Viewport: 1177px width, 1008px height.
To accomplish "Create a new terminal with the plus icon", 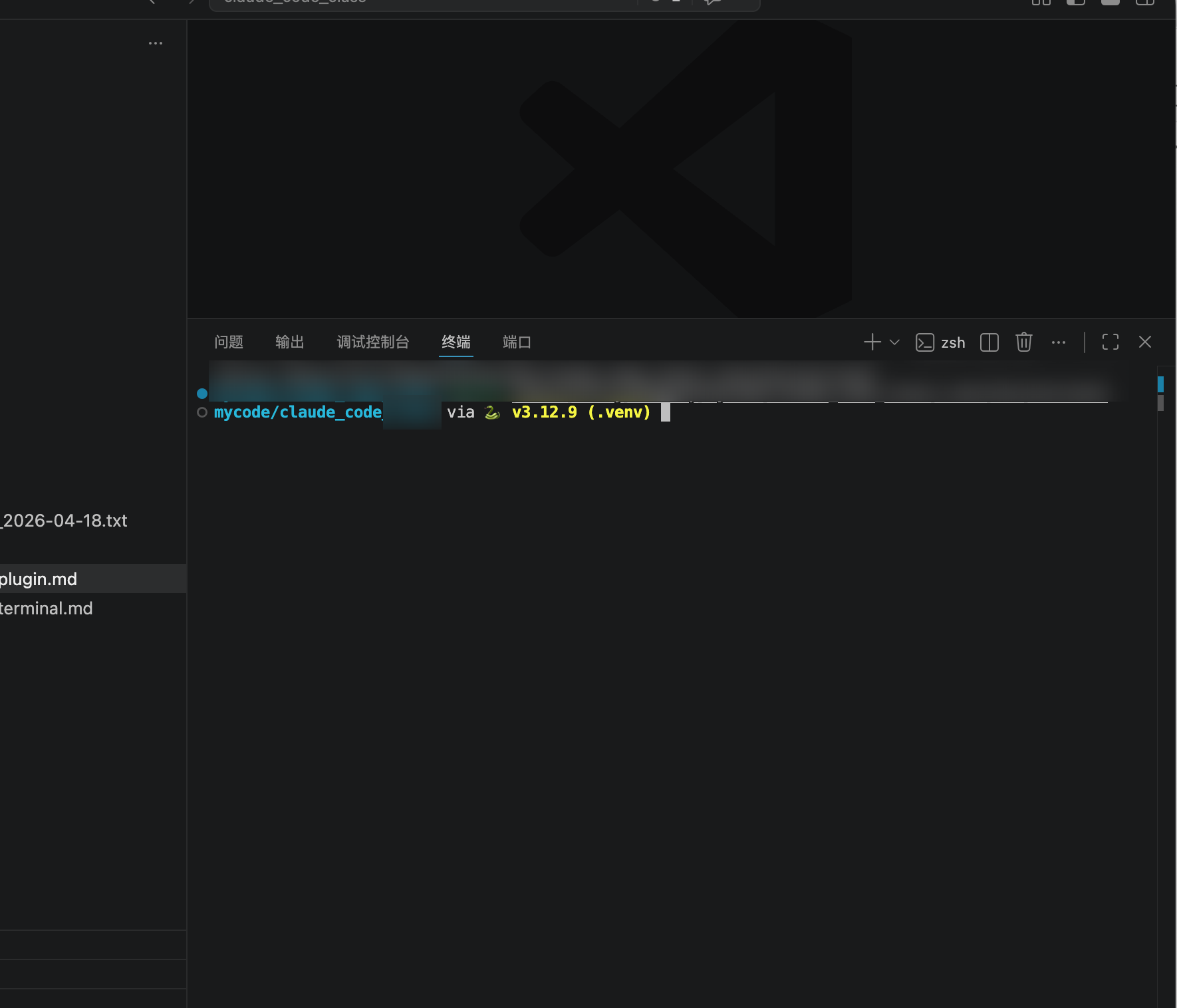I will 872,342.
